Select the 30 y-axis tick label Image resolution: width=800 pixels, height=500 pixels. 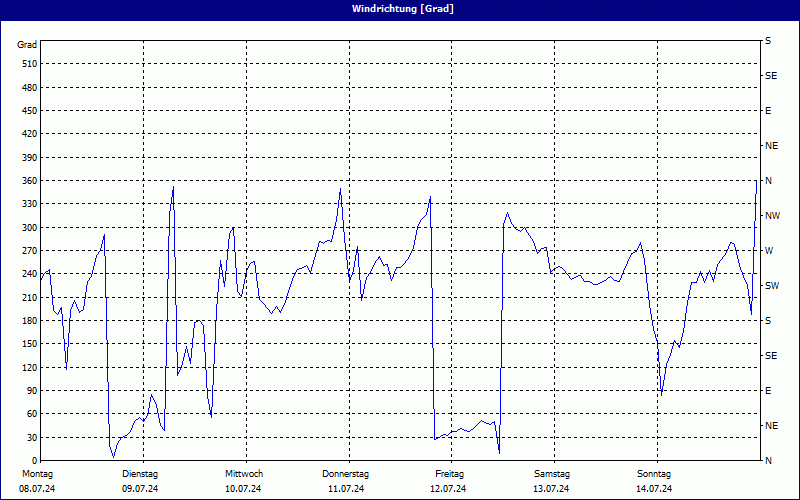32,437
